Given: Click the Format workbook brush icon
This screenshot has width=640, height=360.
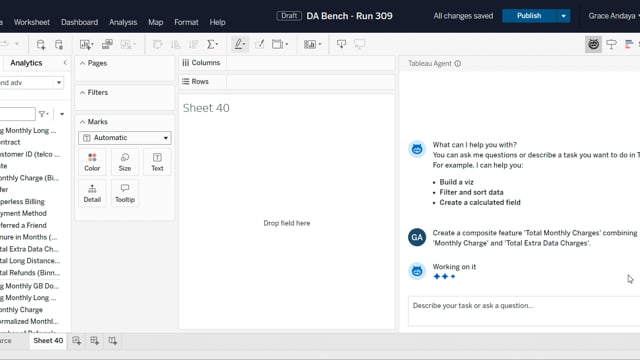Looking at the screenshot, I should [260, 44].
